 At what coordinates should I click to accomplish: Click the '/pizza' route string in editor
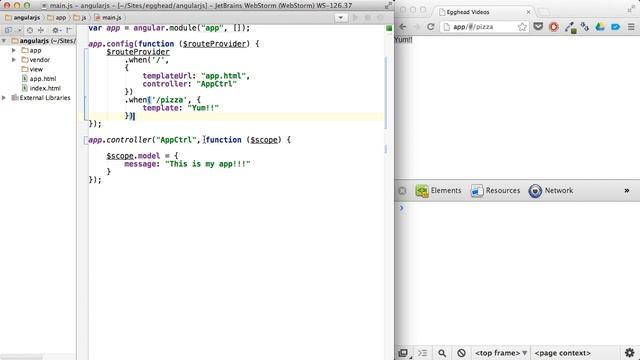click(169, 100)
